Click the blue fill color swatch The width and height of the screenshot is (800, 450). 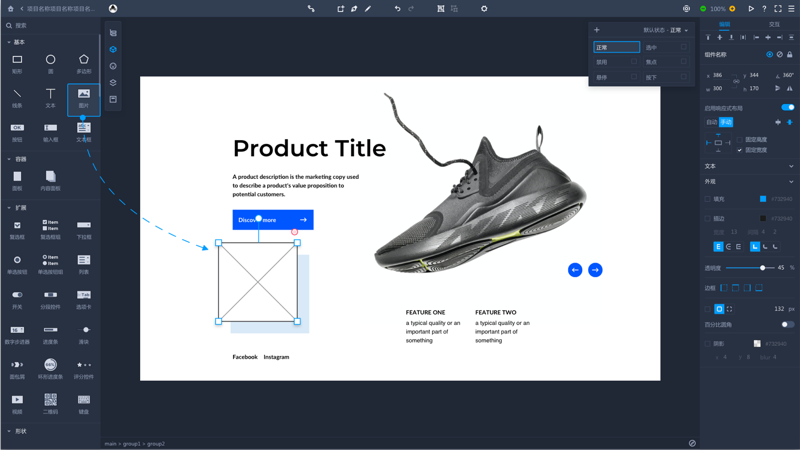(763, 199)
